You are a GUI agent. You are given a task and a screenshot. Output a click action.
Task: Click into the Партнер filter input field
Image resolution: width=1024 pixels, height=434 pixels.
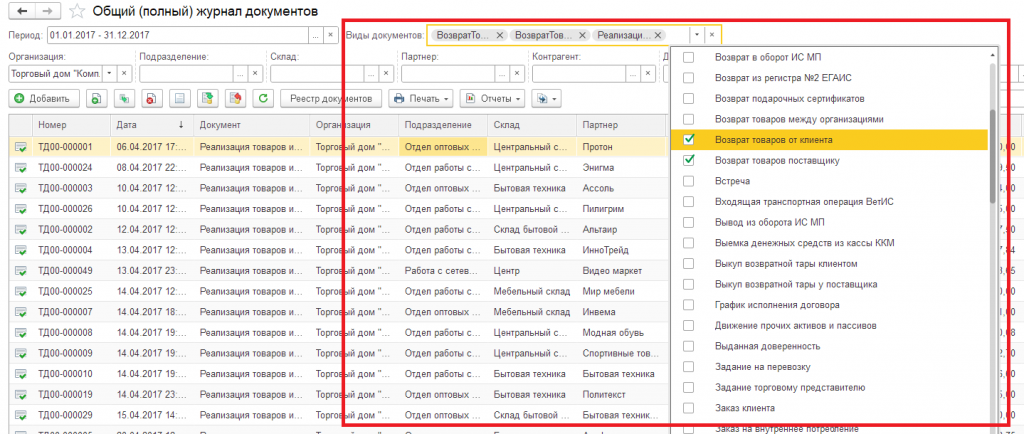448,73
